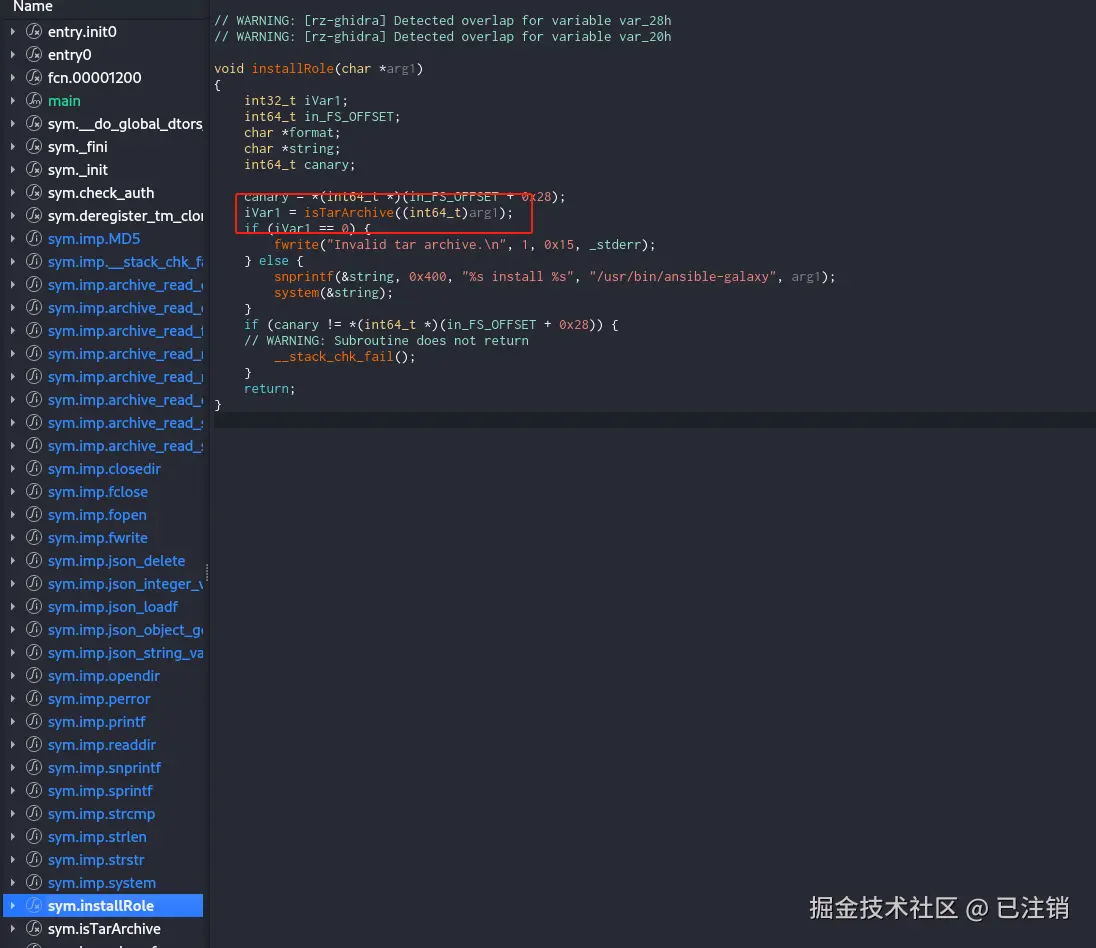Click the panel splitter handle dots
Viewport: 1096px width, 948px height.
[x=207, y=573]
